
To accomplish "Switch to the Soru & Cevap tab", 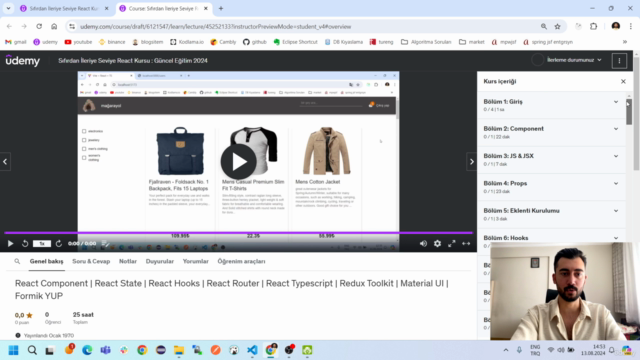I will (91, 261).
